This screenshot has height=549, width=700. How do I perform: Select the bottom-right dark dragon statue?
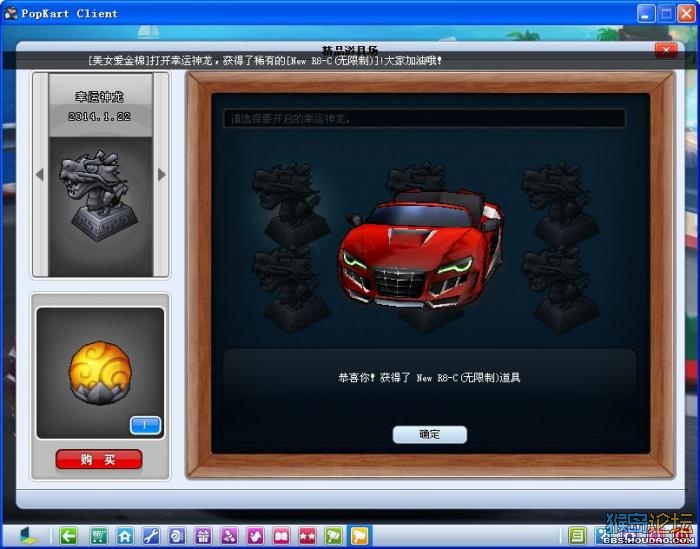561,289
